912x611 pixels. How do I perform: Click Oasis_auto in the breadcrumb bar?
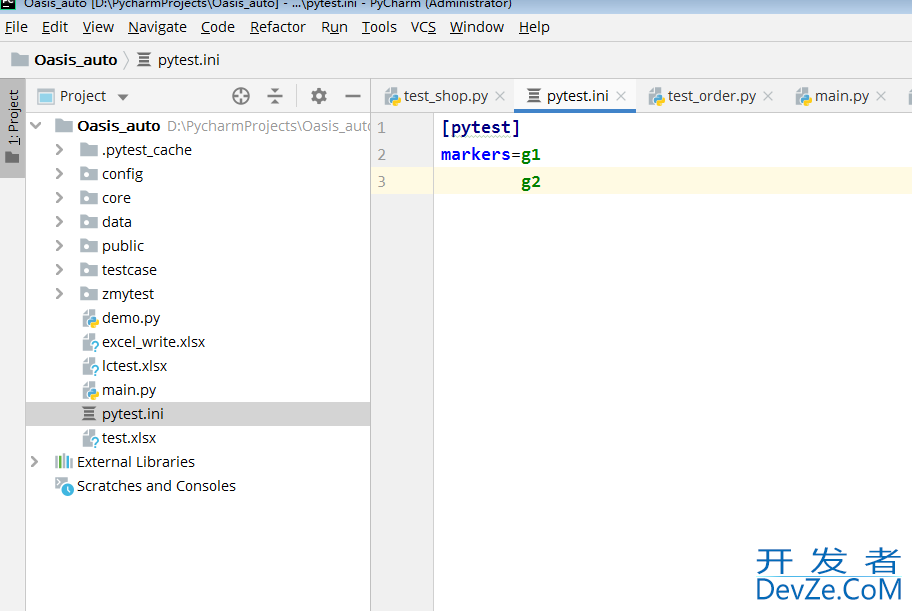tap(76, 60)
